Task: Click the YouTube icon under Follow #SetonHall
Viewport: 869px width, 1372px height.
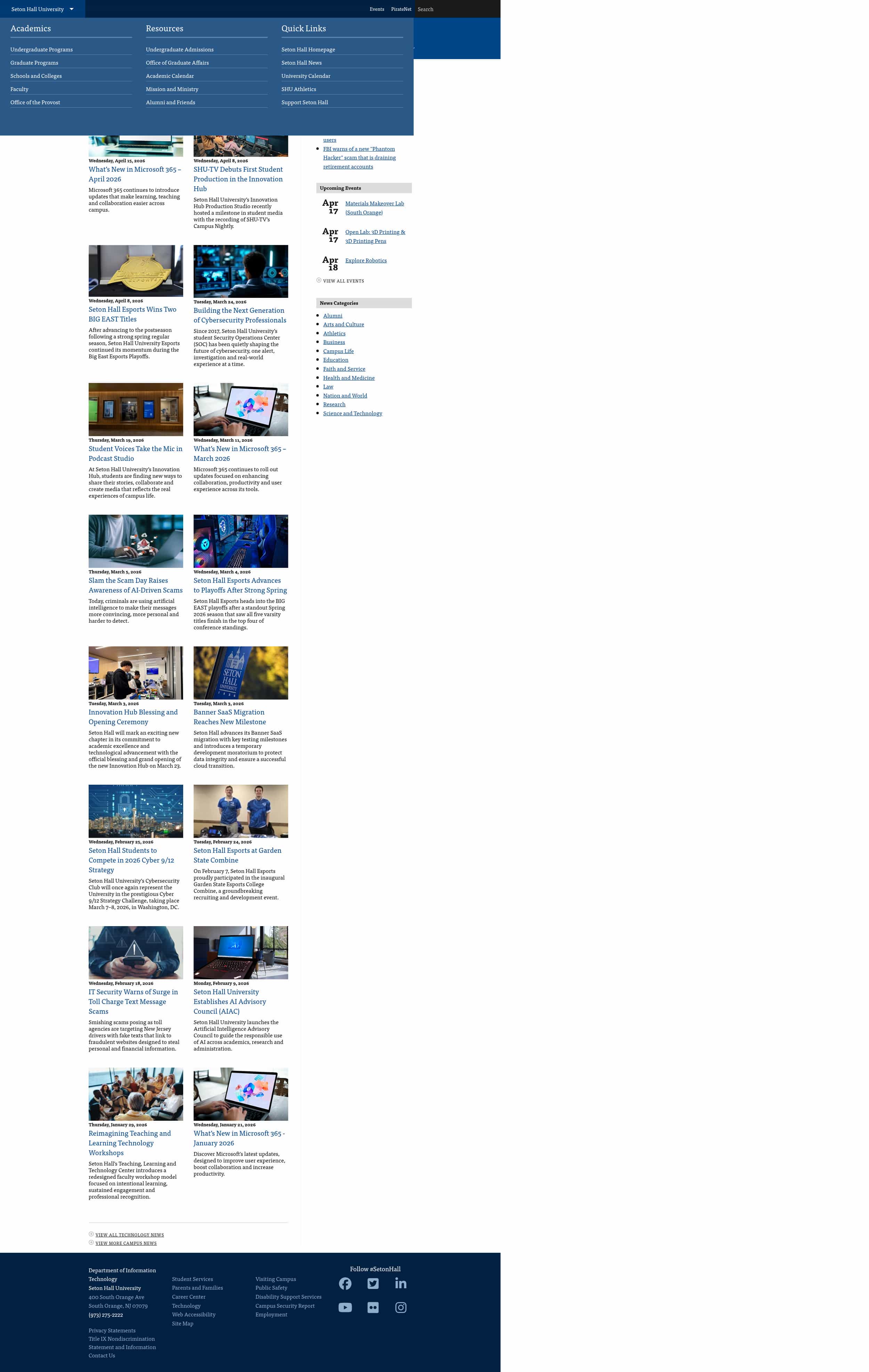Action: (x=345, y=1308)
